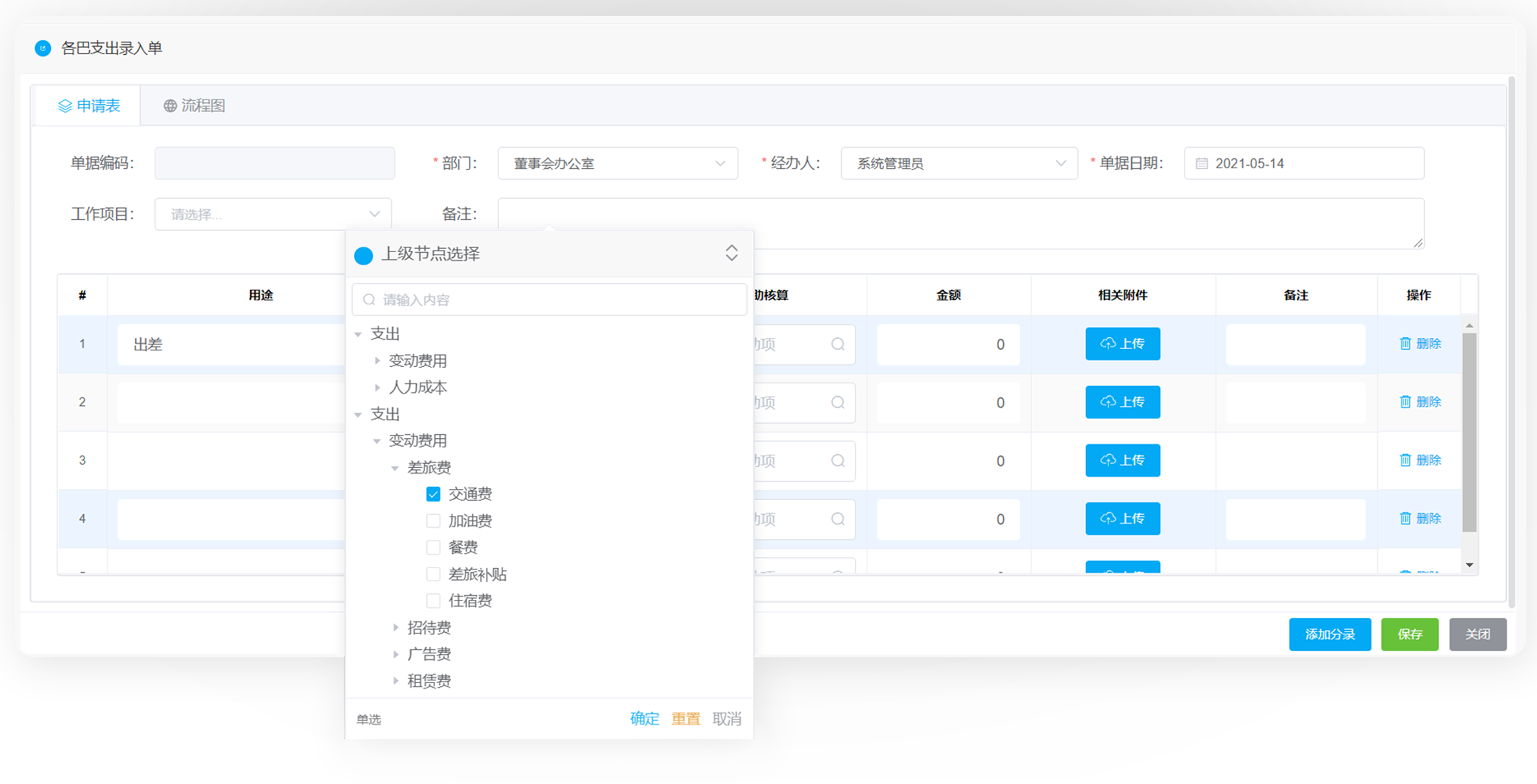The height and width of the screenshot is (784, 1537).
Task: Click 确定 link in popup footer
Action: tap(644, 719)
